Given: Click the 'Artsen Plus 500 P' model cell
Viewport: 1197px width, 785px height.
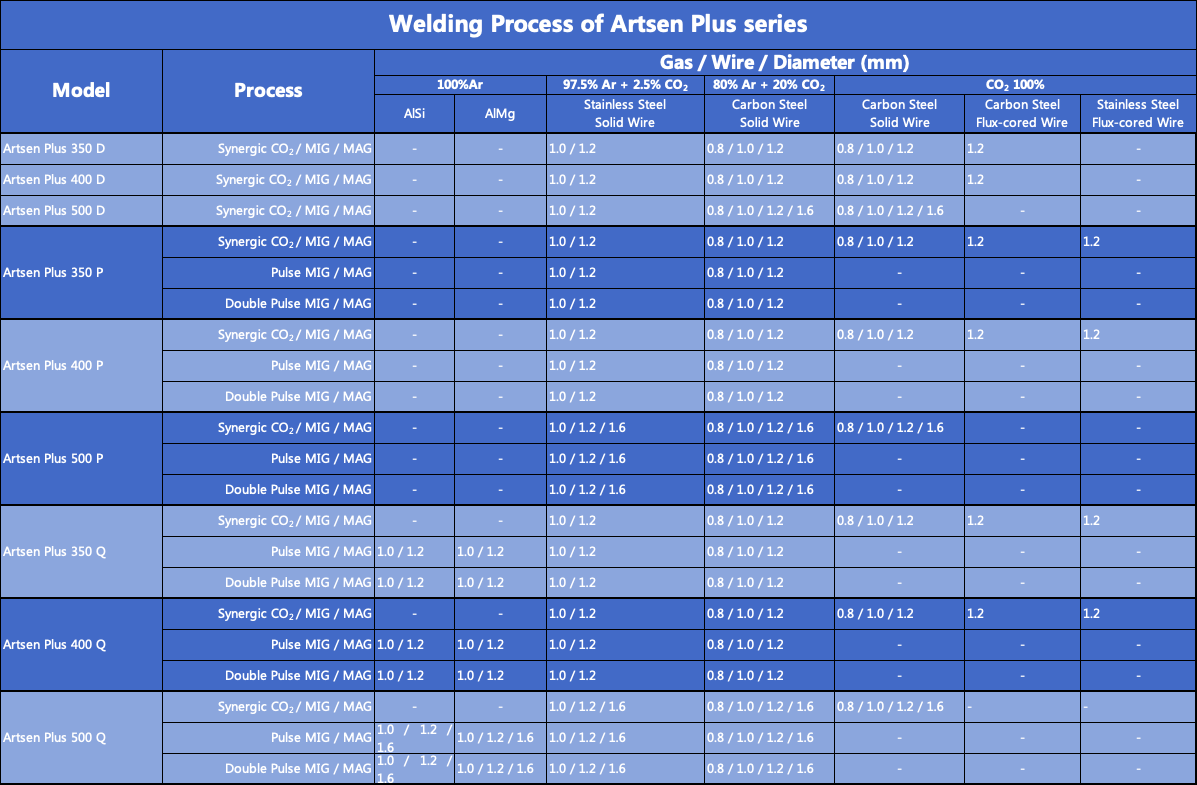Looking at the screenshot, I should [81, 459].
